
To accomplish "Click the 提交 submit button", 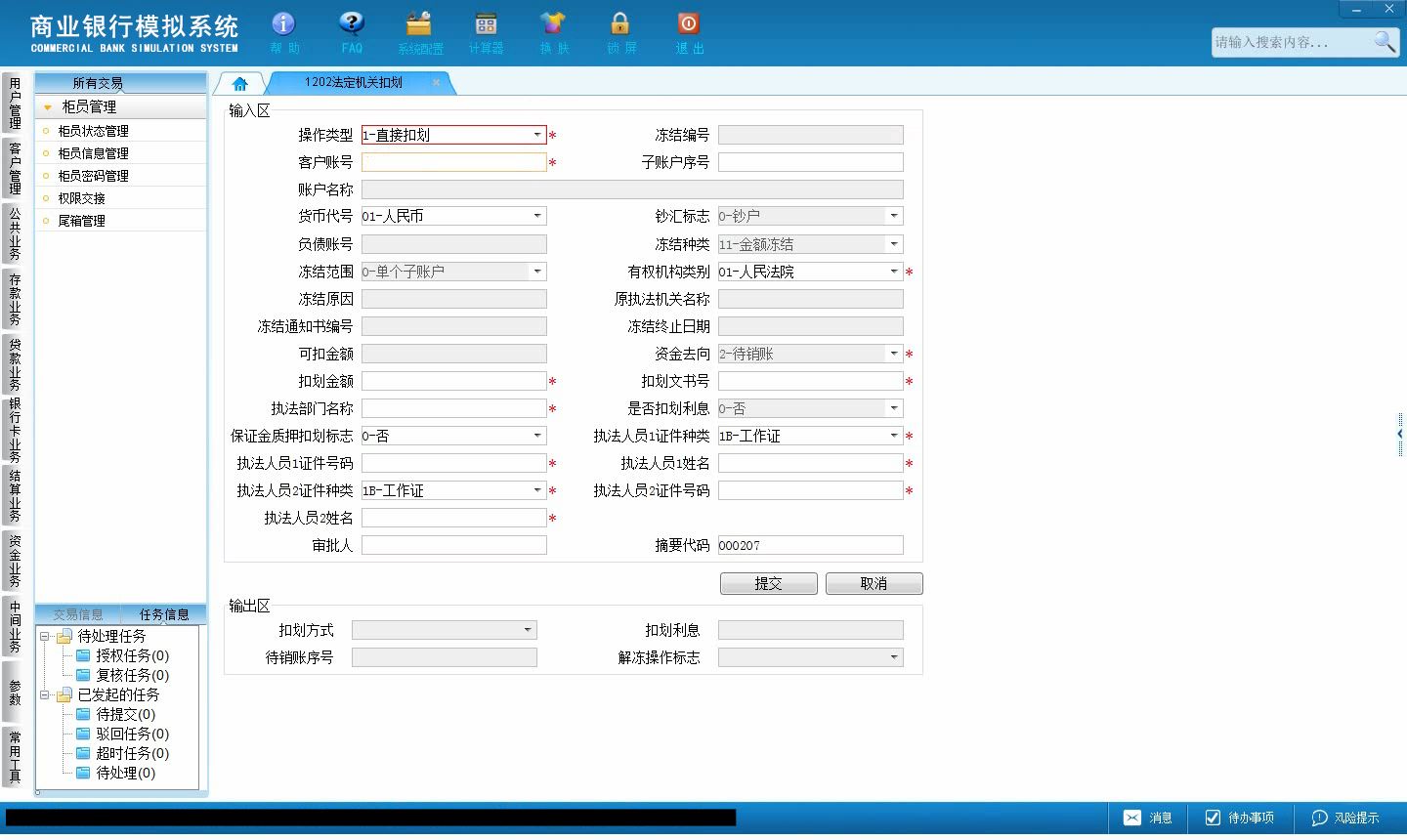I will point(769,583).
